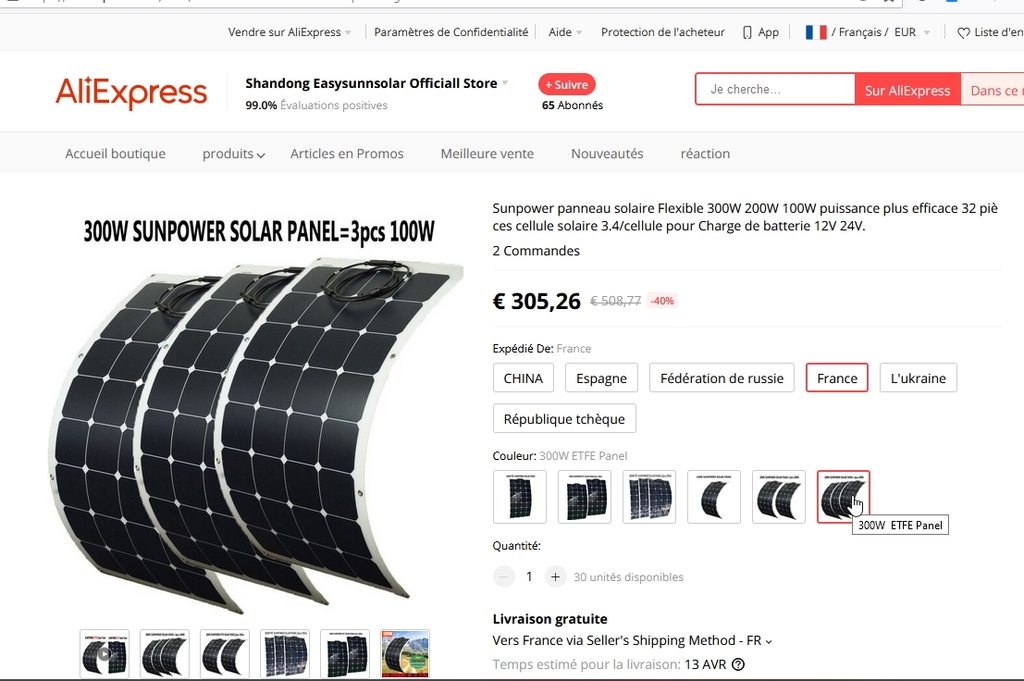1024x681 pixels.
Task: Click the 'Je cherche...' search field
Action: point(775,89)
